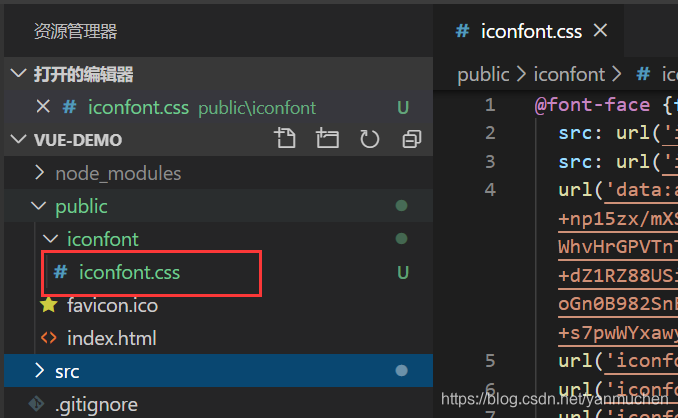Click line number 4 in the gutter

490,190
